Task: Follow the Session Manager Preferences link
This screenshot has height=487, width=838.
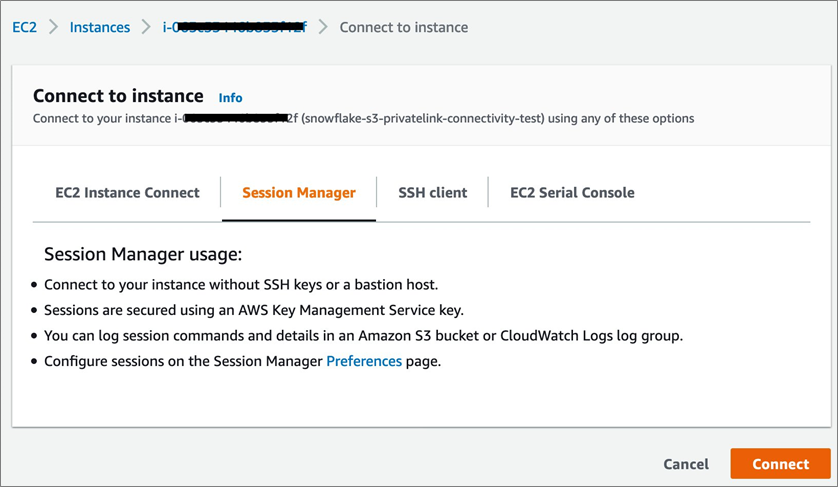Action: pos(364,361)
